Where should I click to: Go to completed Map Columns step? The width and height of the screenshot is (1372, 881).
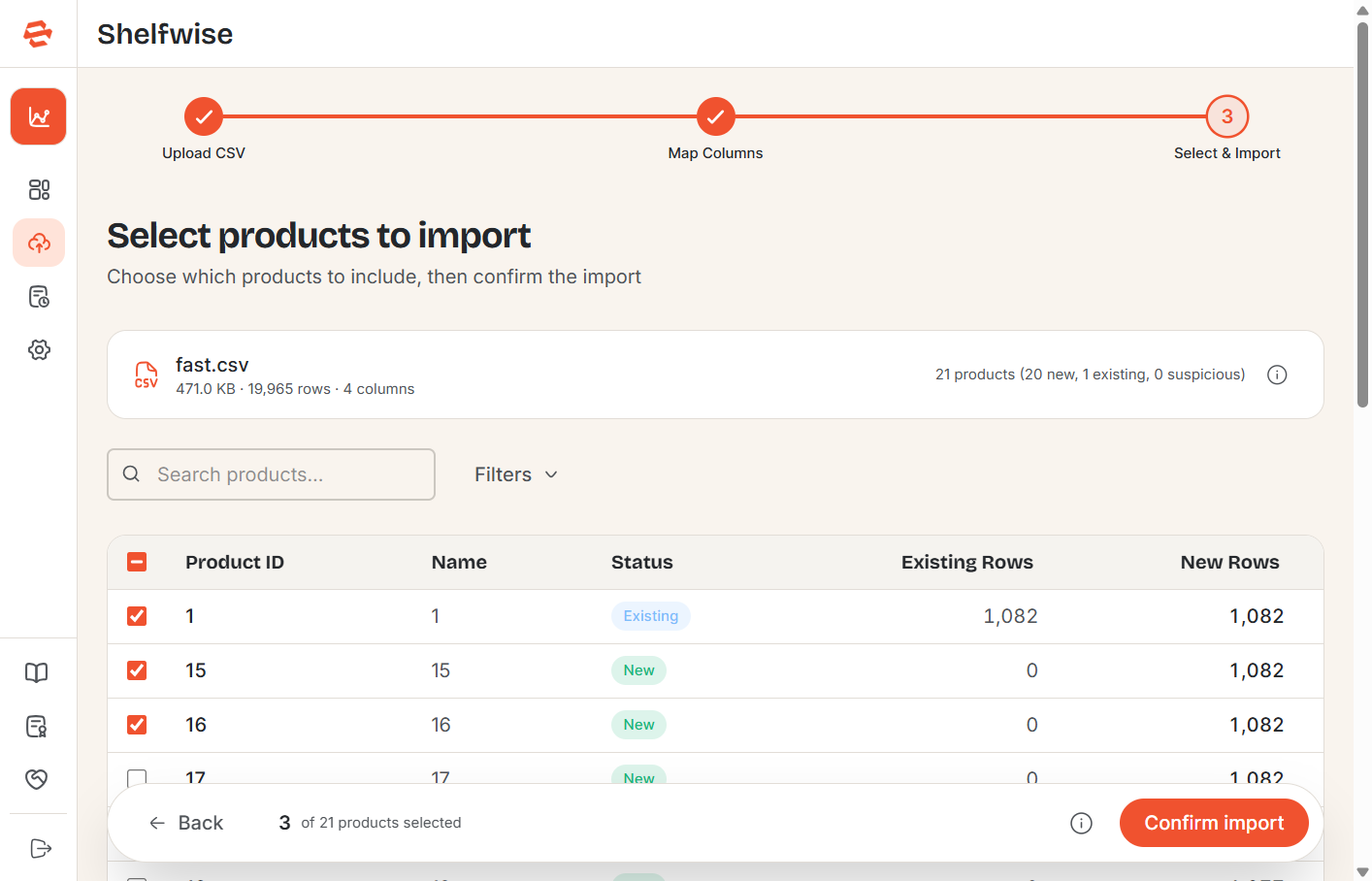pyautogui.click(x=715, y=116)
